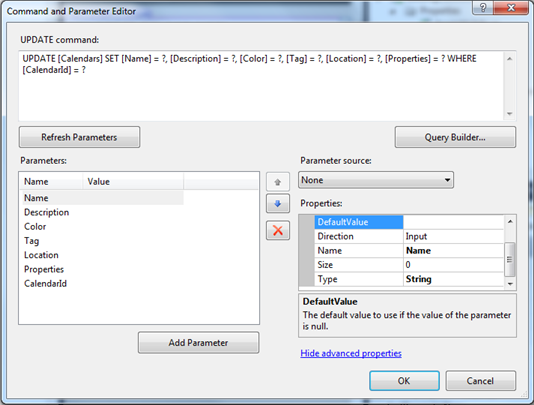The width and height of the screenshot is (534, 405).
Task: Delete the parameter with the red X
Action: pyautogui.click(x=278, y=231)
